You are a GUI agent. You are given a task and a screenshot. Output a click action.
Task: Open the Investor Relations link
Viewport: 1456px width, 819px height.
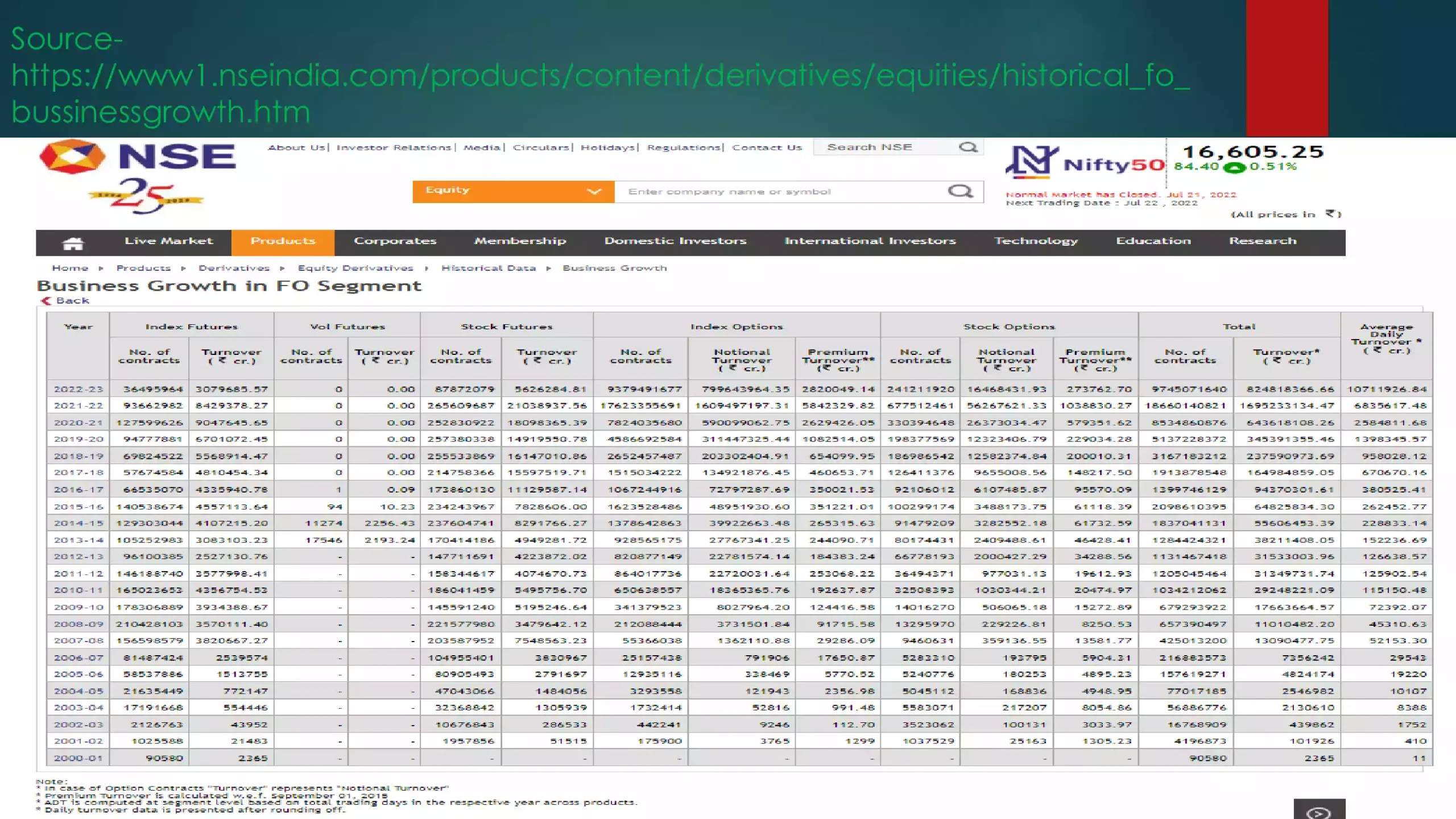[394, 147]
